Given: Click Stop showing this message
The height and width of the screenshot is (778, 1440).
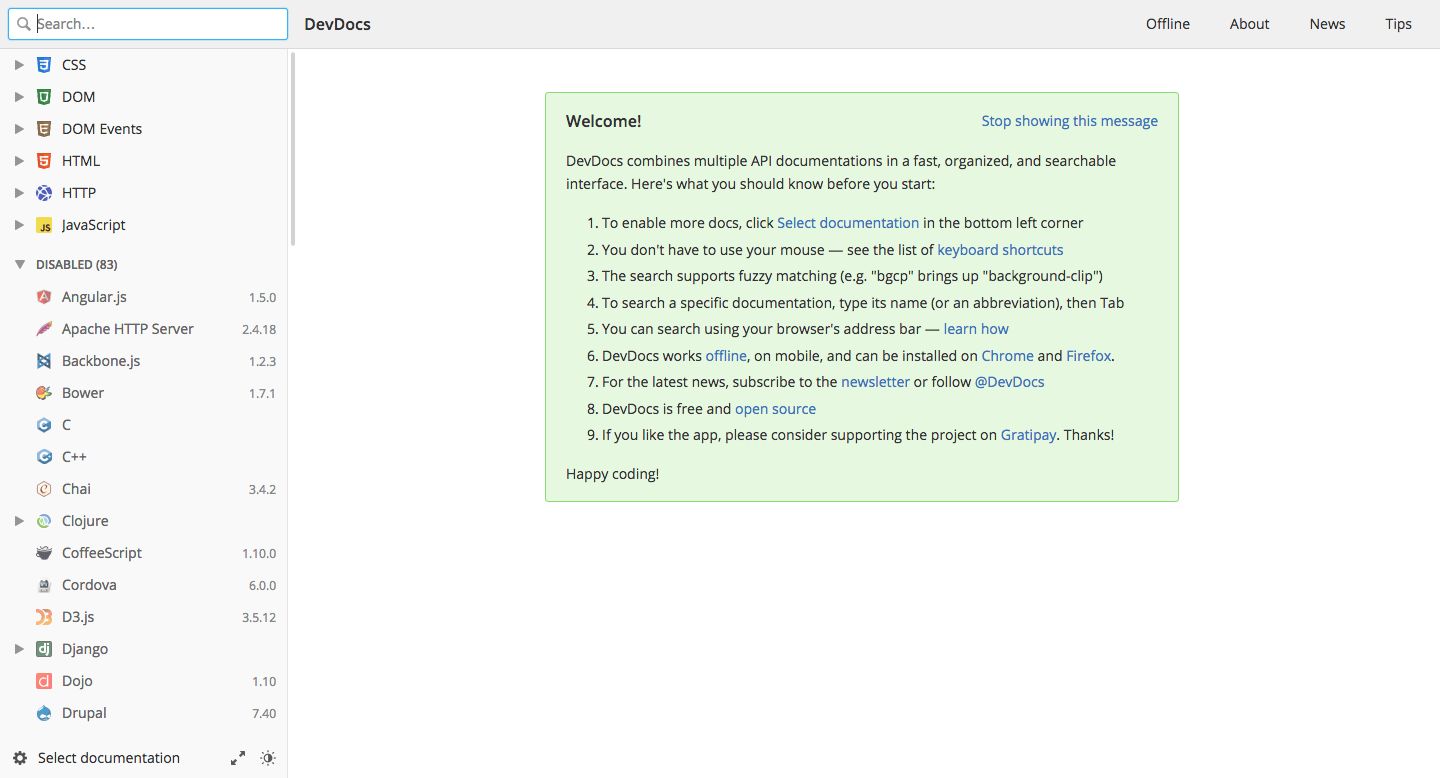Looking at the screenshot, I should tap(1069, 120).
